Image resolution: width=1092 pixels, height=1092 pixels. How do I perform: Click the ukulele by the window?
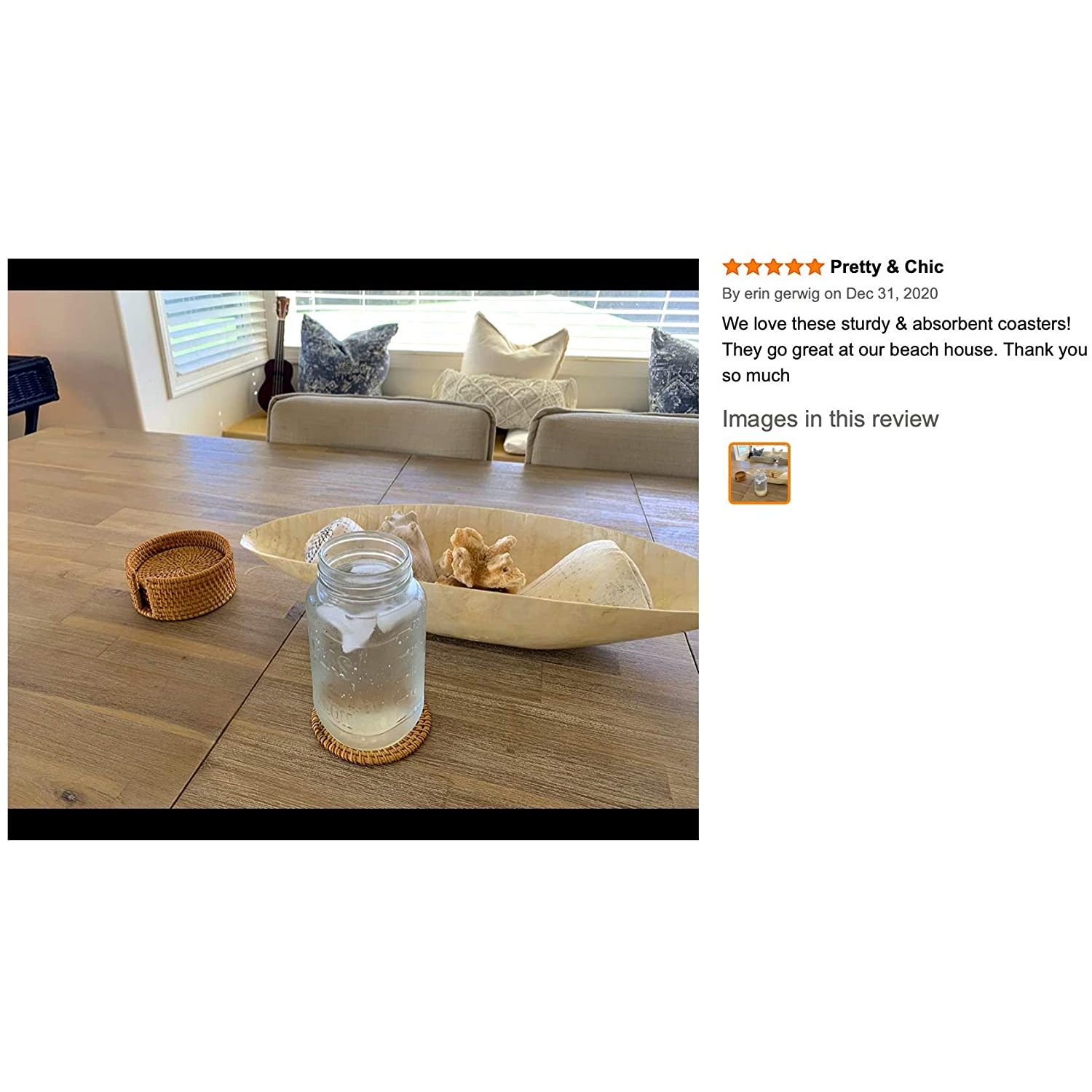point(277,357)
